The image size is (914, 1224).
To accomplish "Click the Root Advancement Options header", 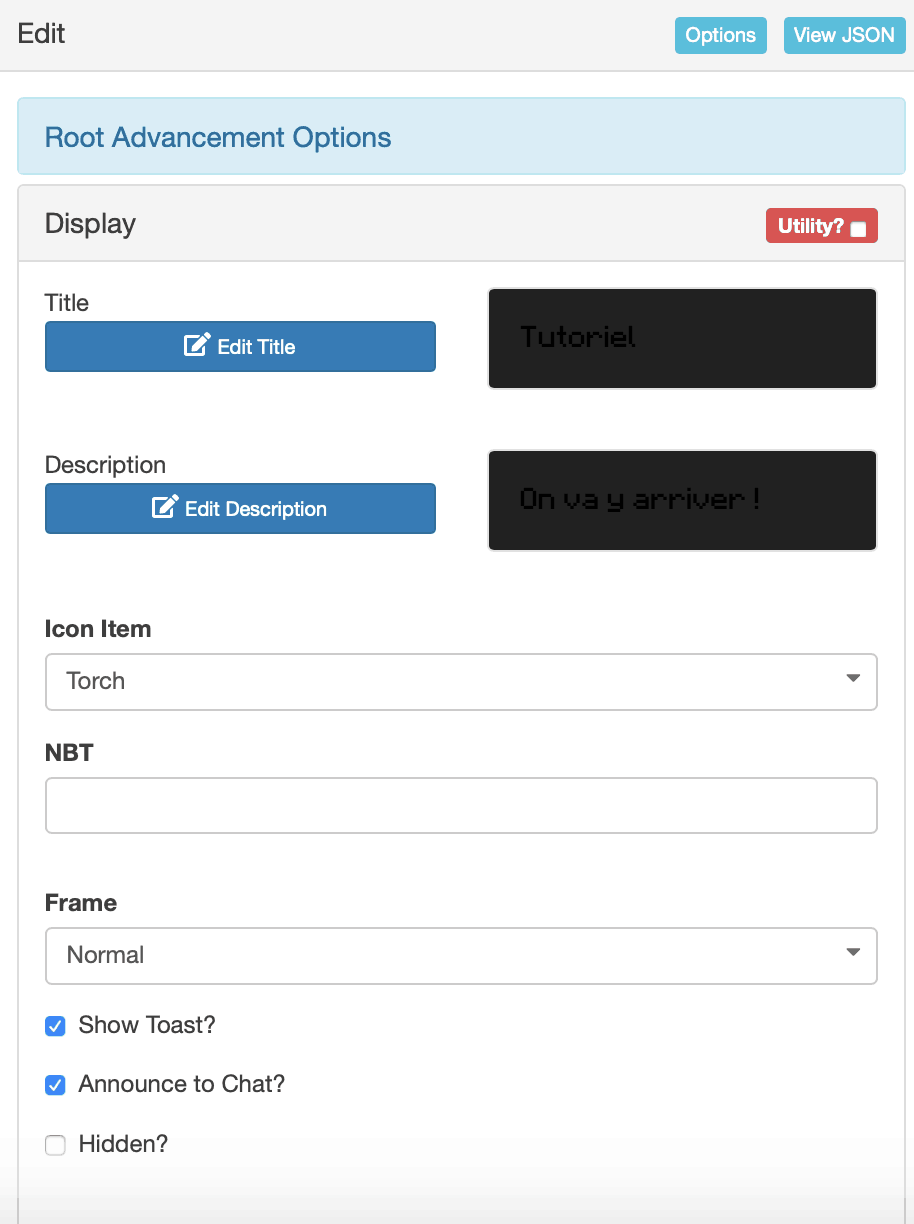I will click(218, 137).
